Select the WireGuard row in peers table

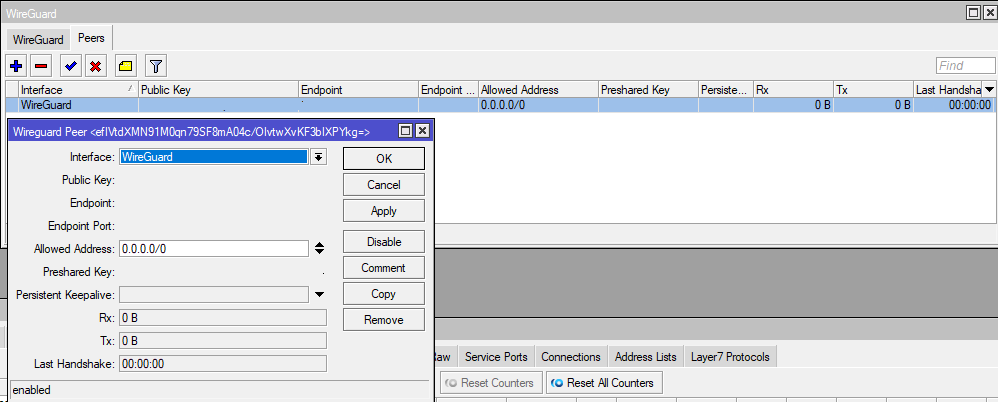500,105
